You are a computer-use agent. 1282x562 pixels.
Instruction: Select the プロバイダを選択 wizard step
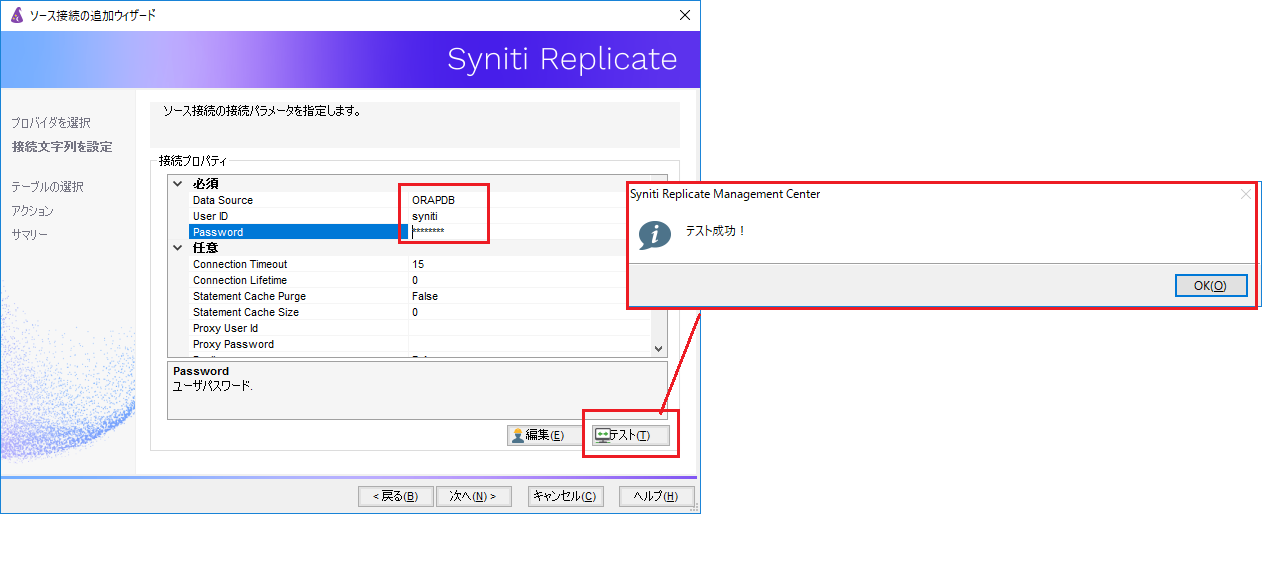tap(51, 123)
